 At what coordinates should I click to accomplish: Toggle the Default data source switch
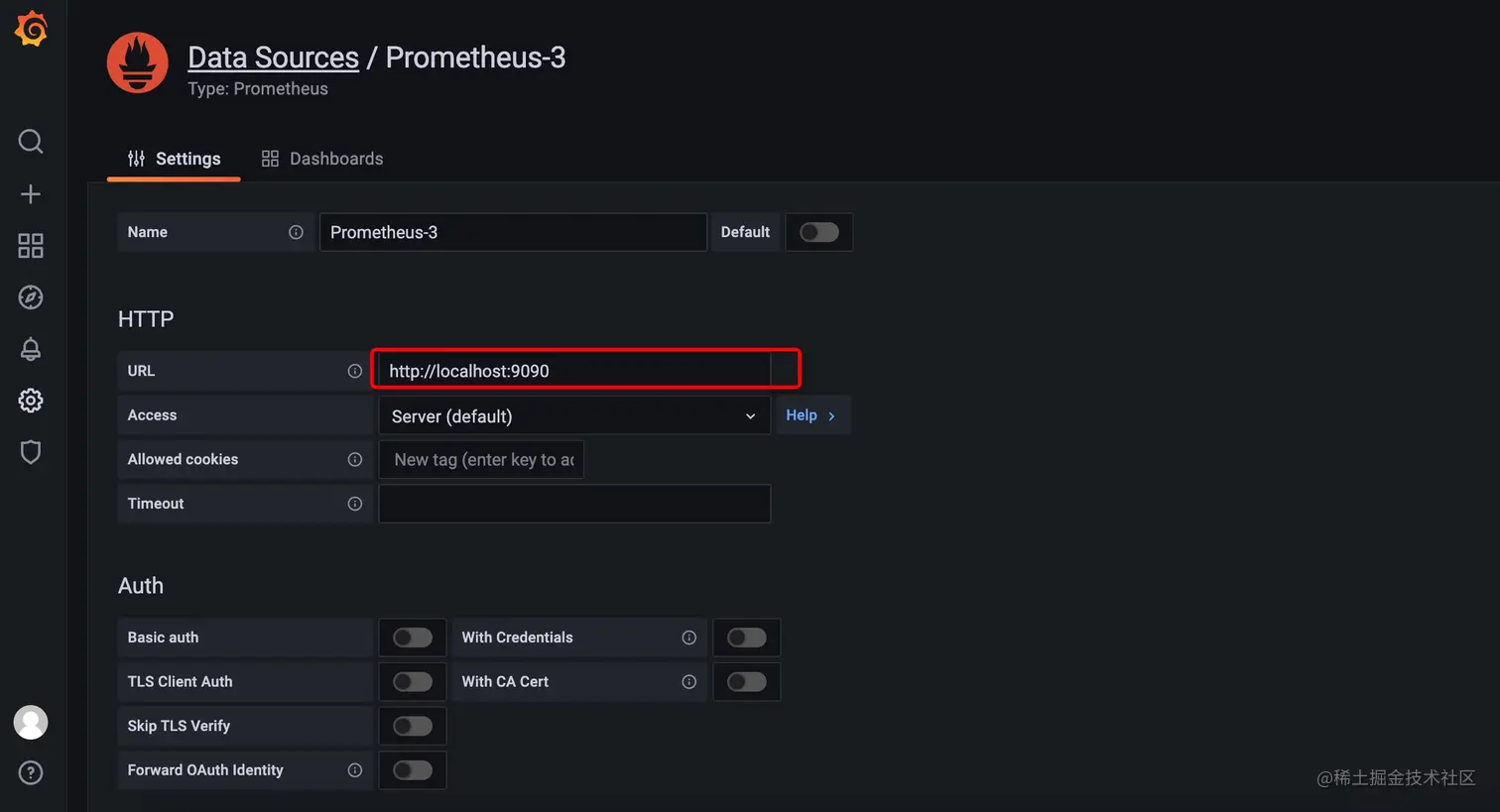pos(818,232)
